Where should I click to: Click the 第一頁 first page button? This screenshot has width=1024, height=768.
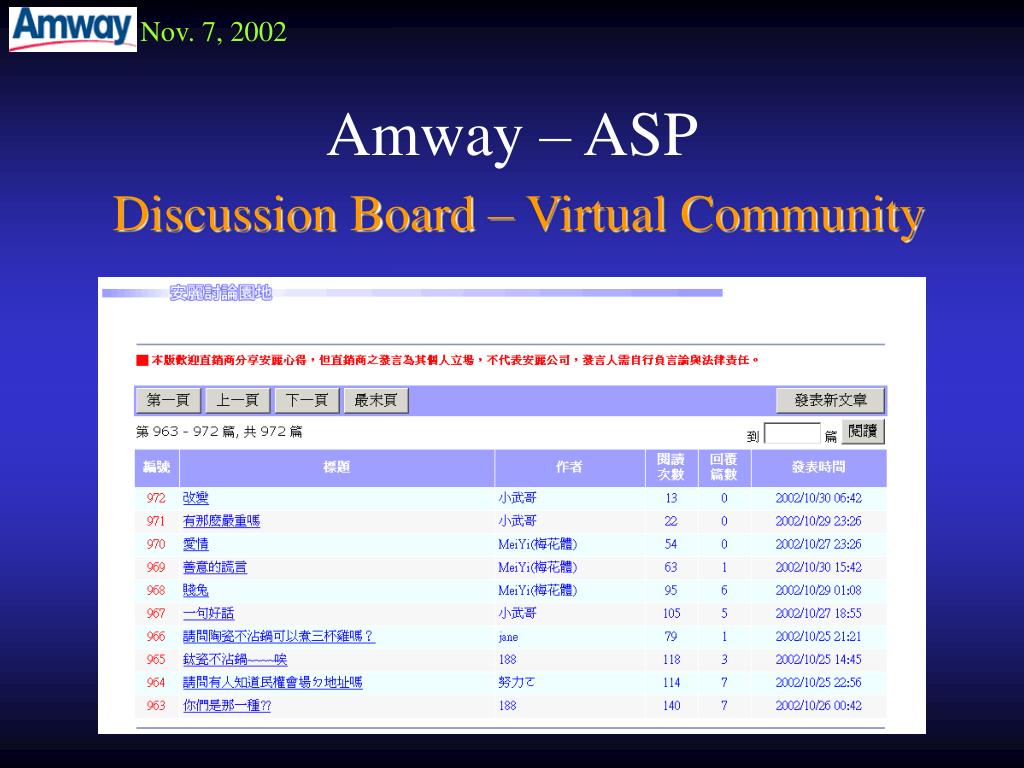tap(168, 400)
